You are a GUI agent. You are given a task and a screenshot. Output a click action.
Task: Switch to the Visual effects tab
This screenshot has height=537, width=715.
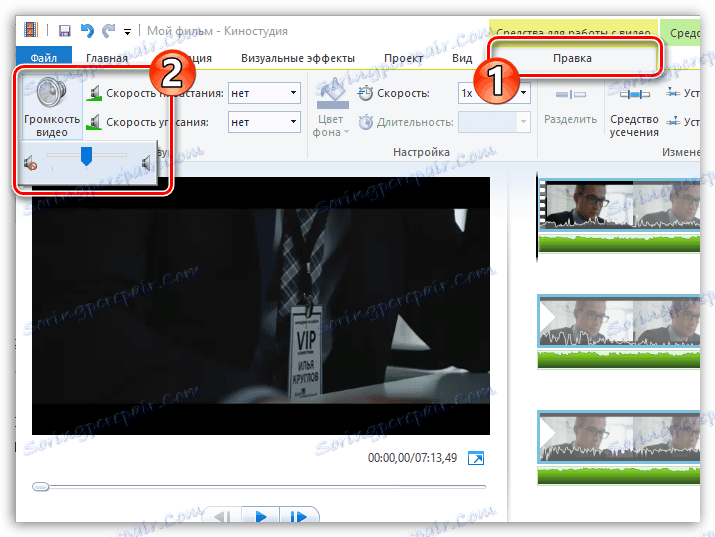(298, 58)
